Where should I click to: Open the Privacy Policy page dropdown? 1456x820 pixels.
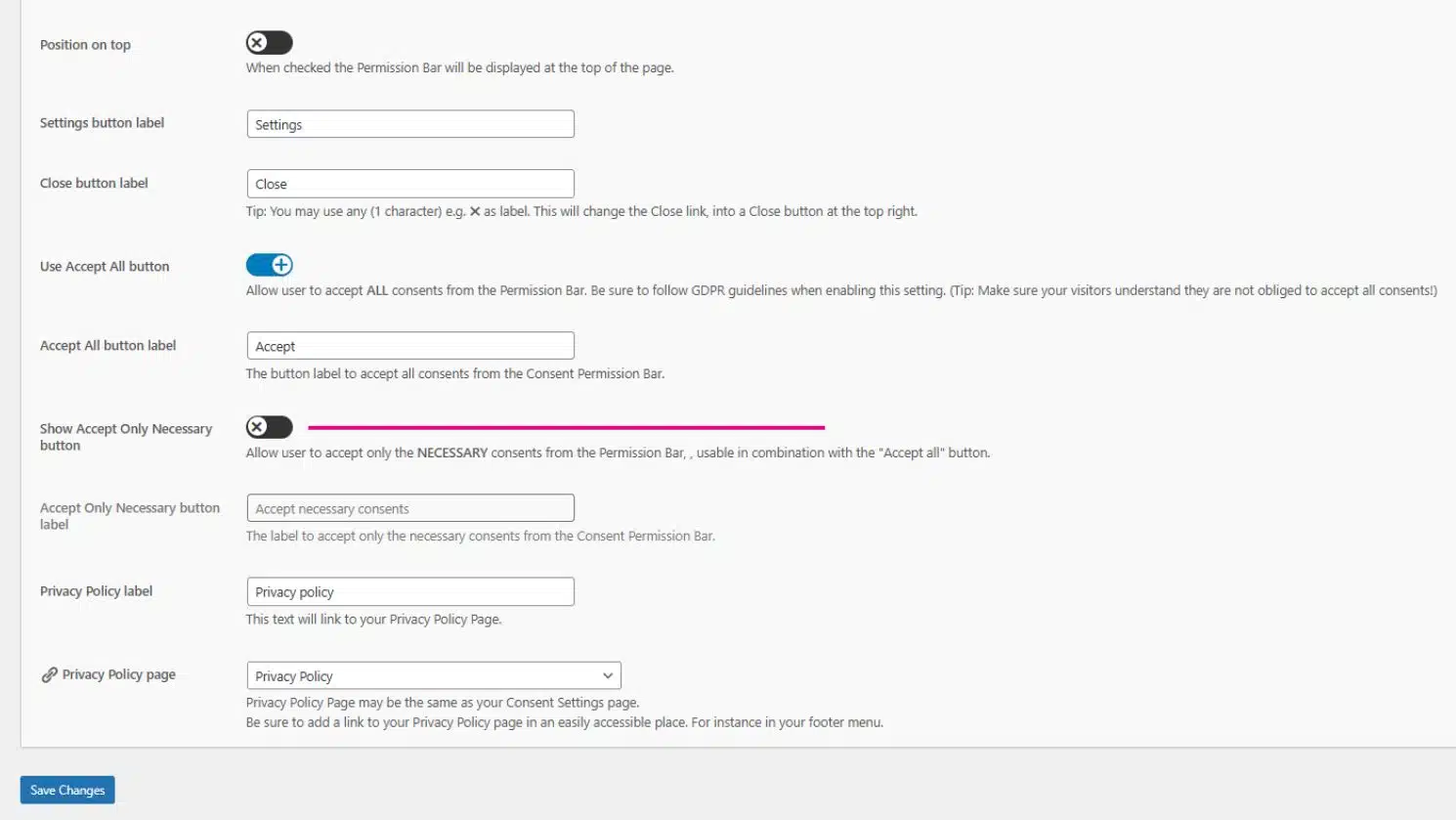pyautogui.click(x=434, y=676)
